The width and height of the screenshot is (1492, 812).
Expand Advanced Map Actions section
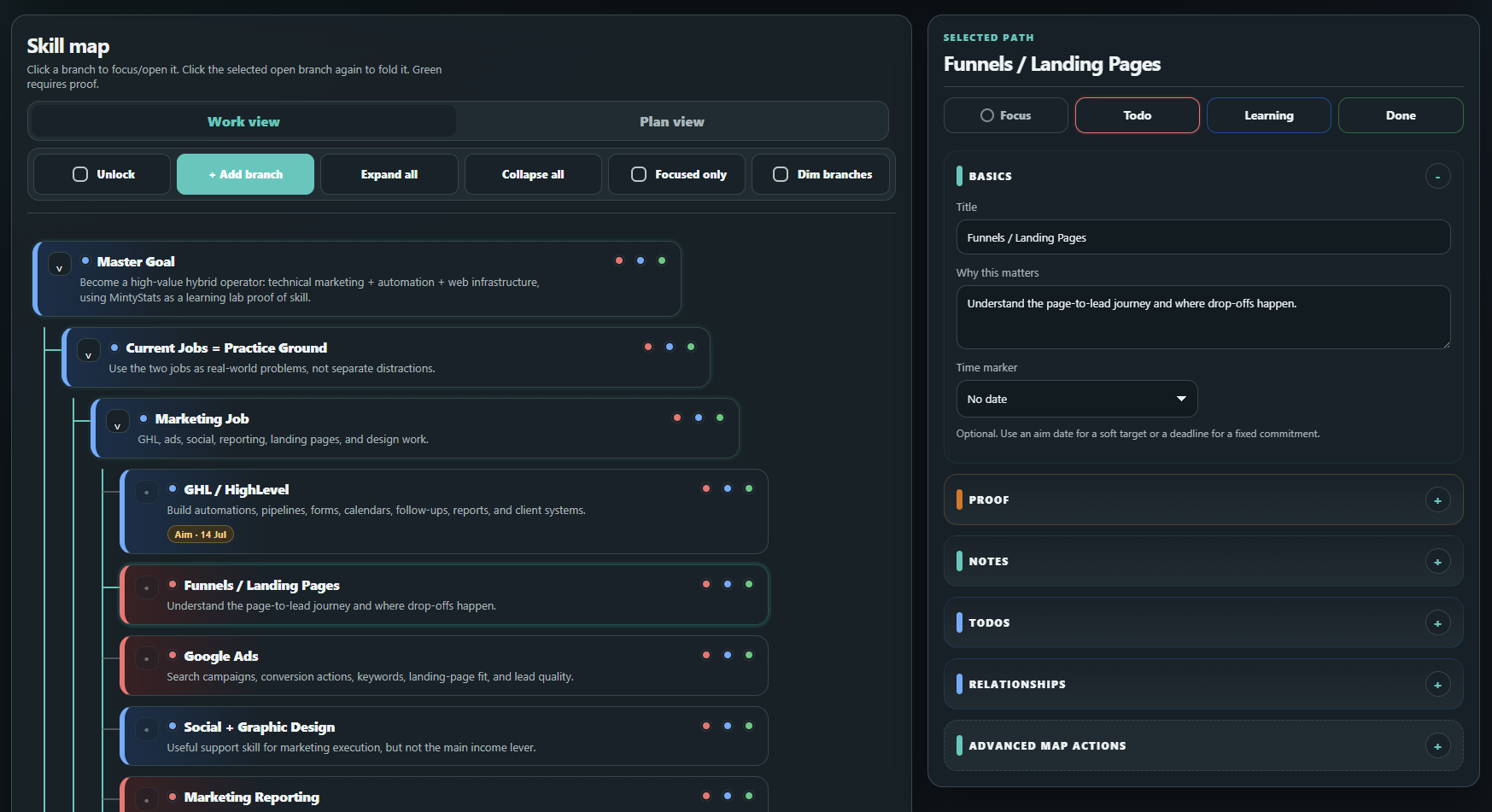click(1437, 745)
